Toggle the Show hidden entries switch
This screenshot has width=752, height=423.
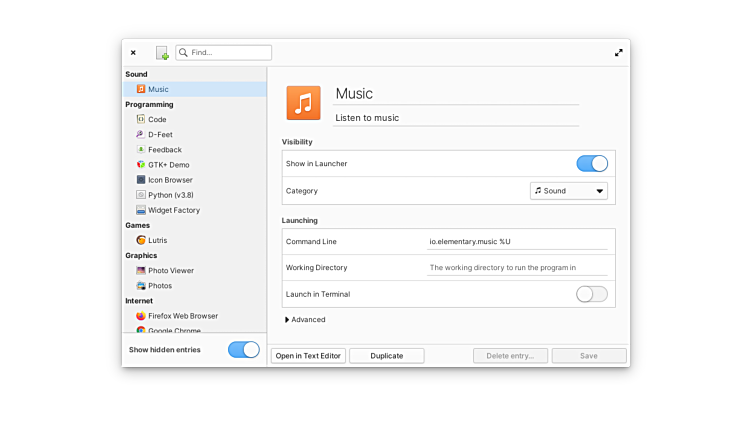[x=243, y=350]
